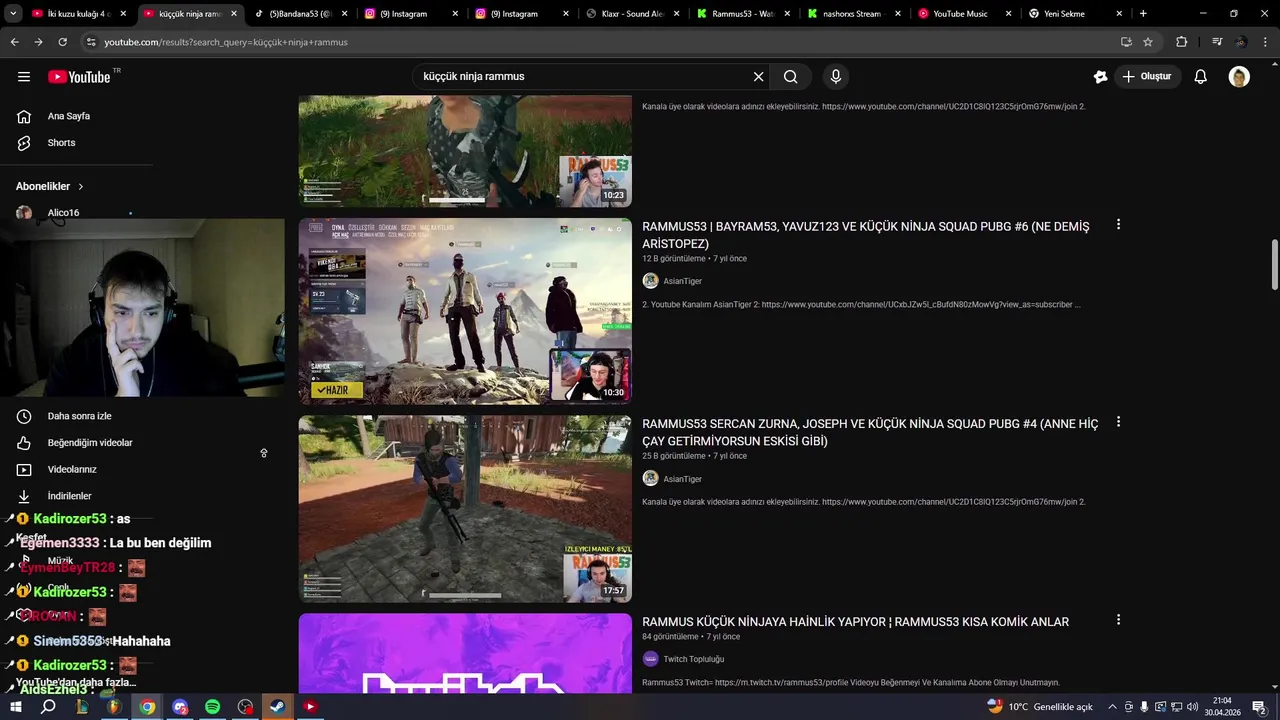Open the Twitch Topluluğu channel
1280x720 pixels.
[693, 659]
